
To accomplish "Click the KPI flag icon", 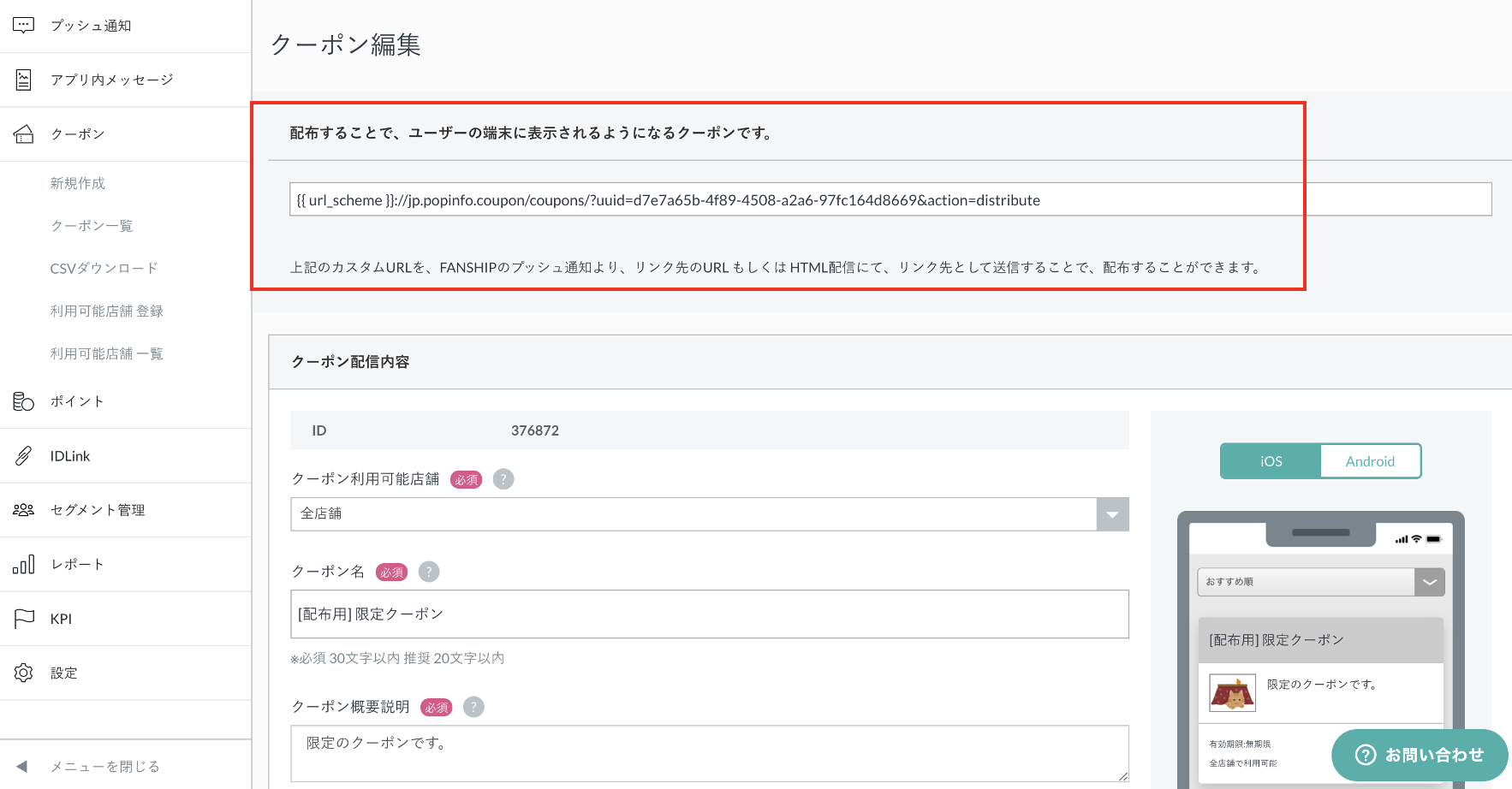I will (x=23, y=619).
